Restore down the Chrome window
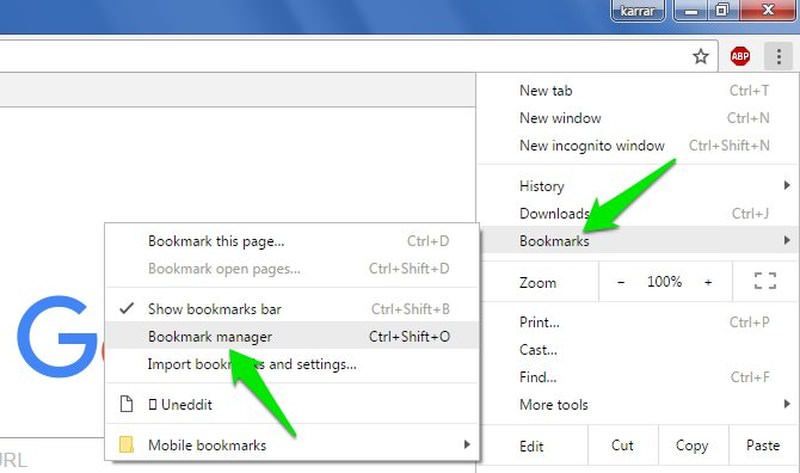 [722, 10]
